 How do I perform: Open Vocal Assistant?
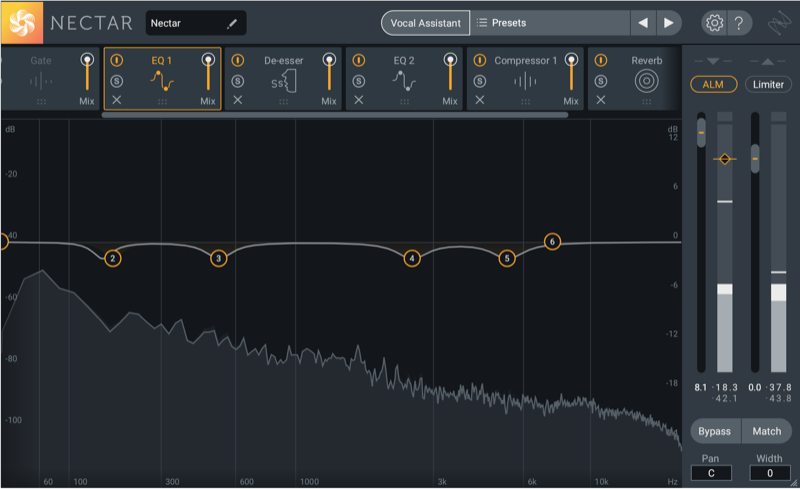[426, 23]
